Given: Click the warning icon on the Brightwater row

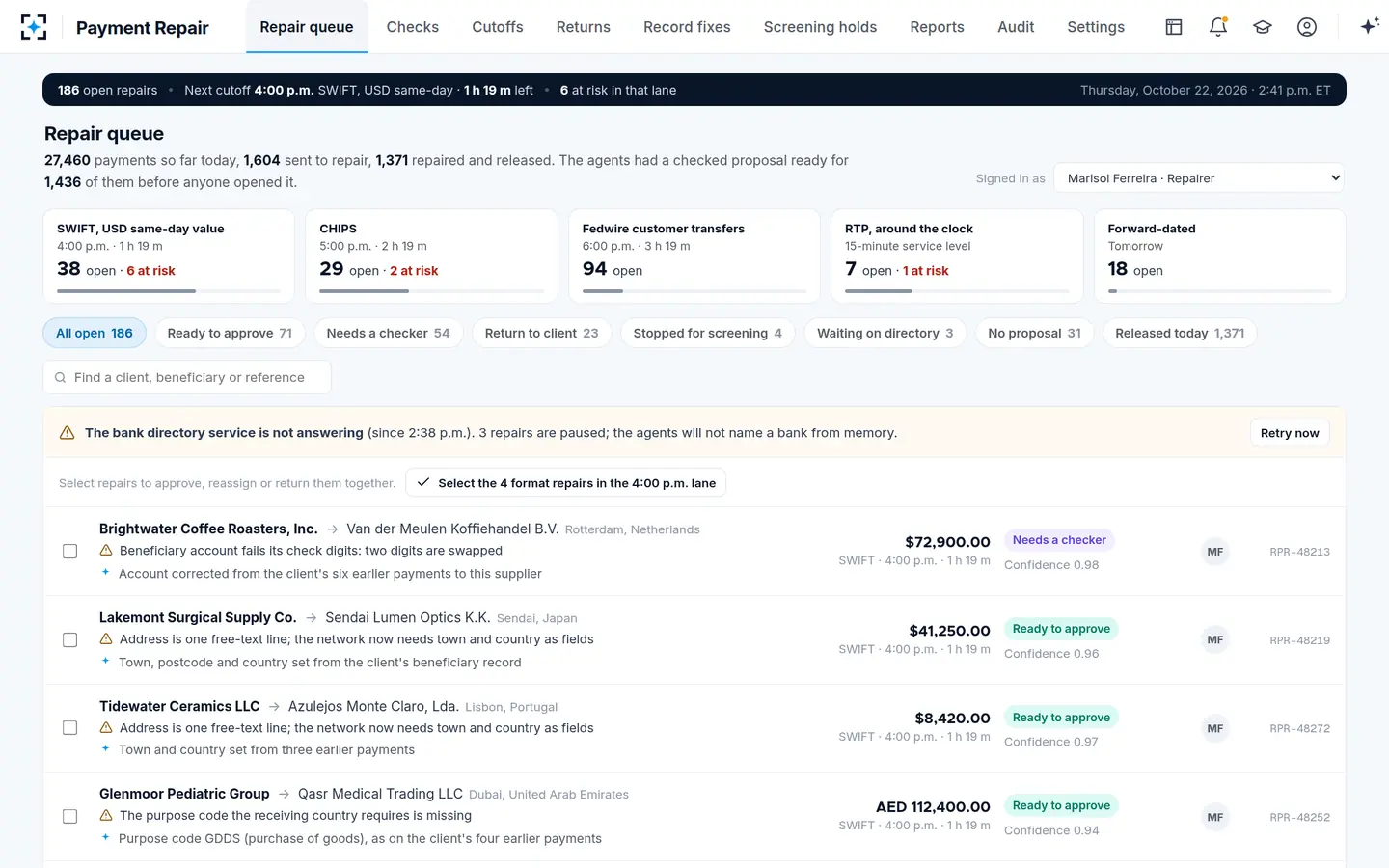Looking at the screenshot, I should pos(106,551).
